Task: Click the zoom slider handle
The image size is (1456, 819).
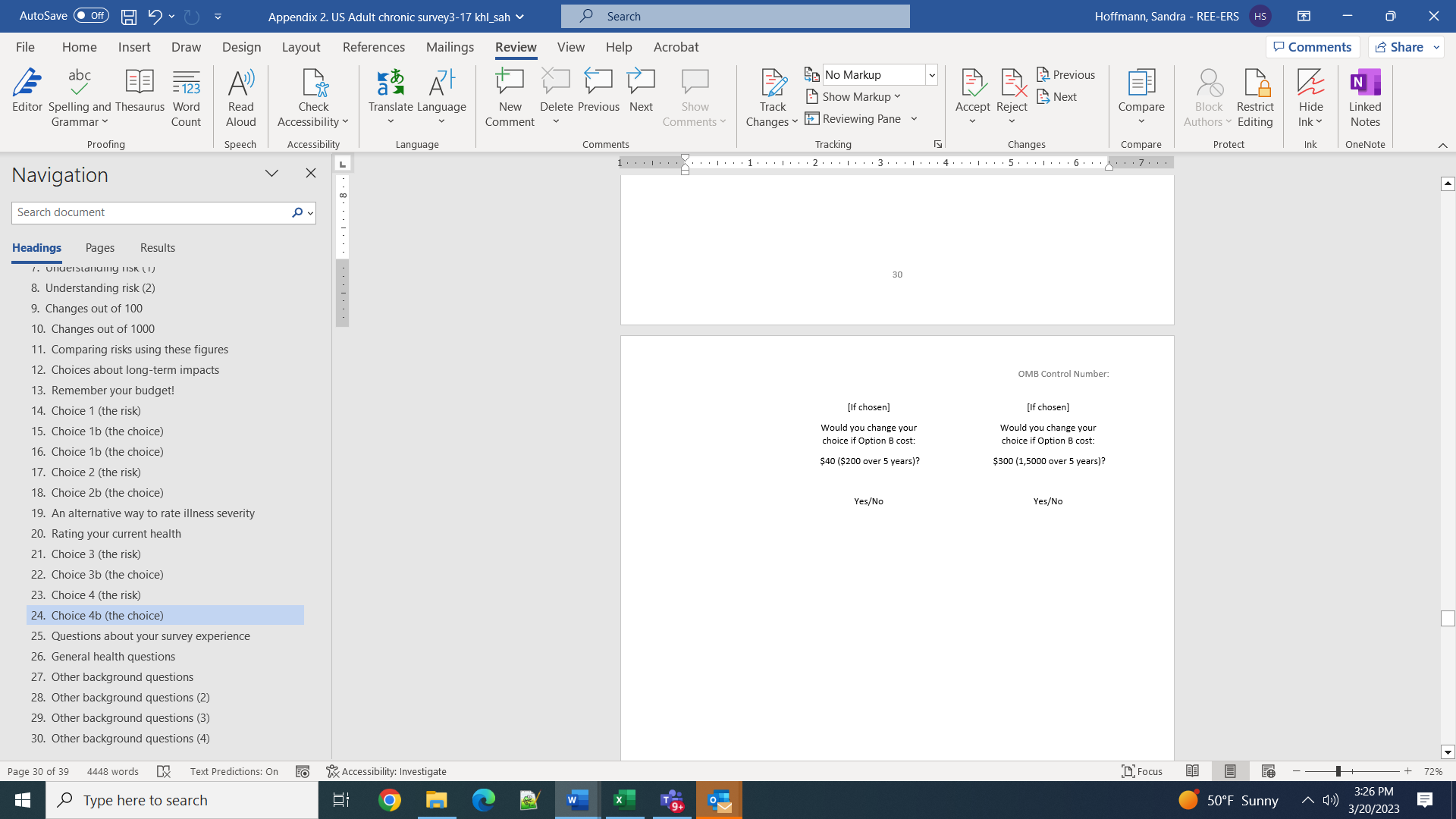Action: 1338,771
